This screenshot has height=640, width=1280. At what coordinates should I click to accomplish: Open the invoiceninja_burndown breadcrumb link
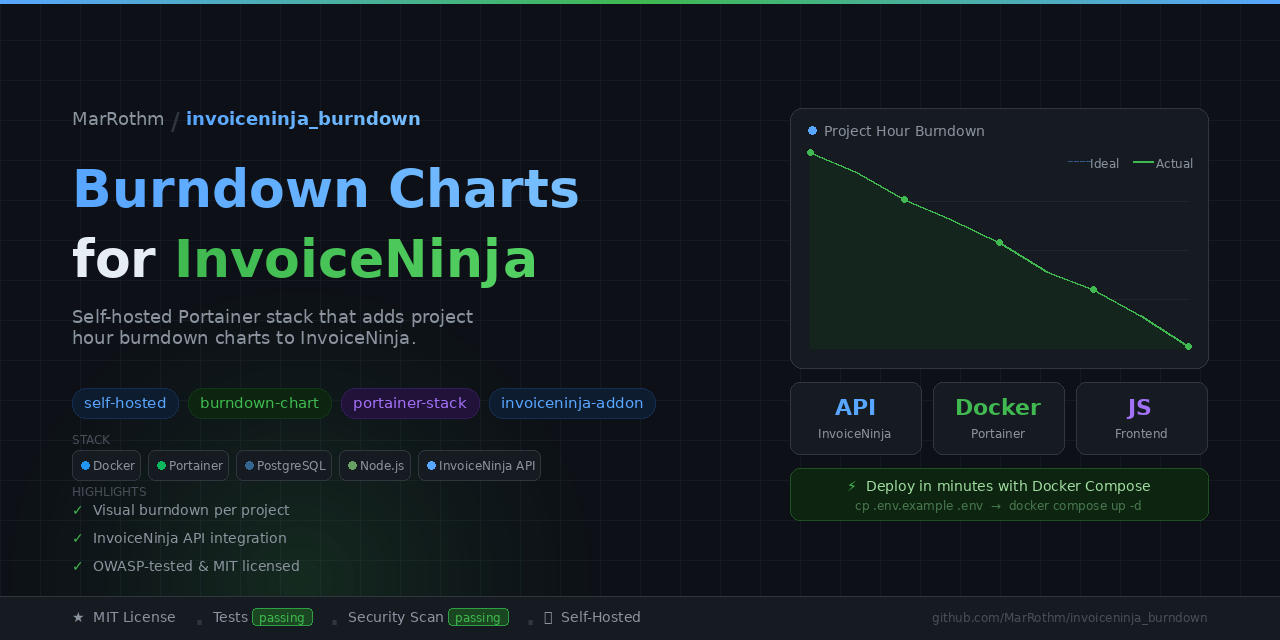pyautogui.click(x=303, y=118)
